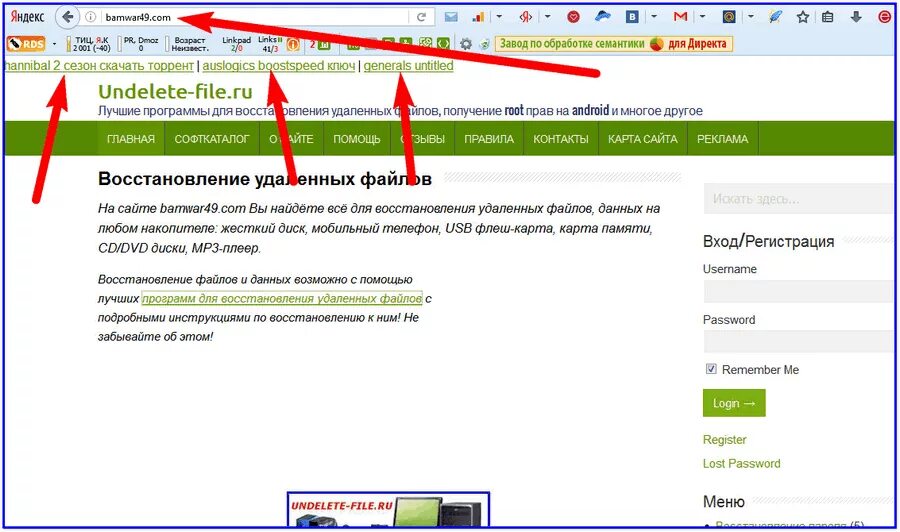Open the СОФТКАТАЛОГ menu item

pos(212,139)
